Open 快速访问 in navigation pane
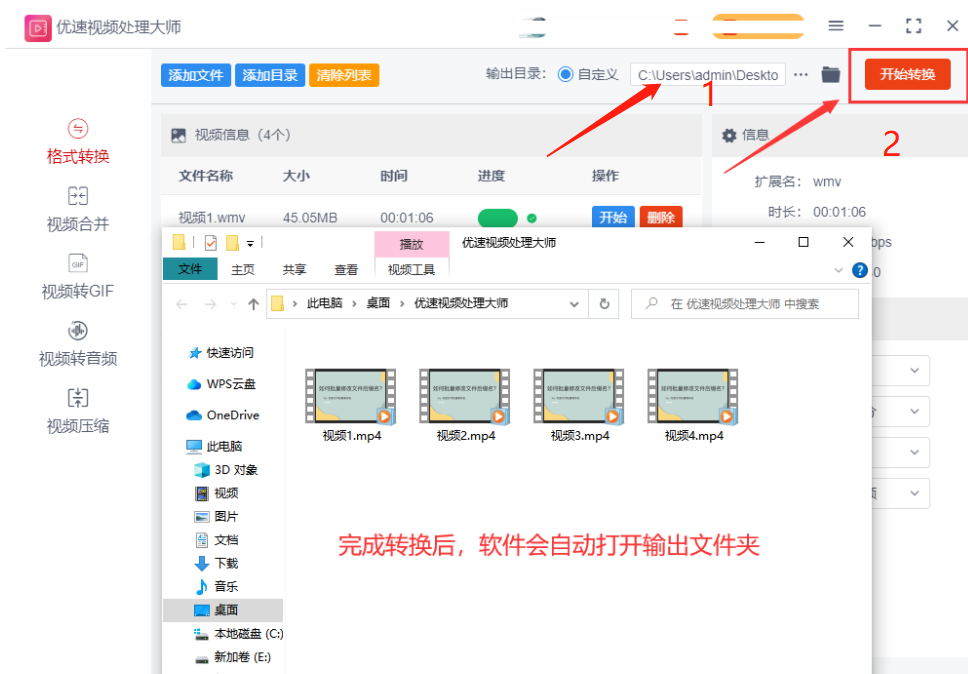Viewport: 968px width, 674px height. click(x=221, y=352)
